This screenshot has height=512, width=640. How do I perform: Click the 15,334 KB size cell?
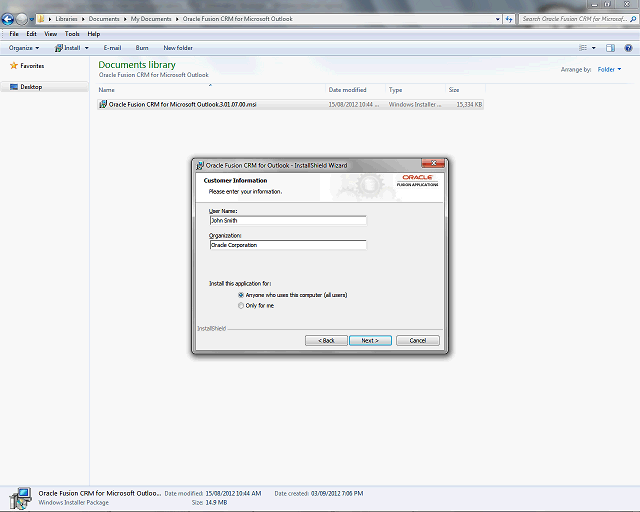469,105
